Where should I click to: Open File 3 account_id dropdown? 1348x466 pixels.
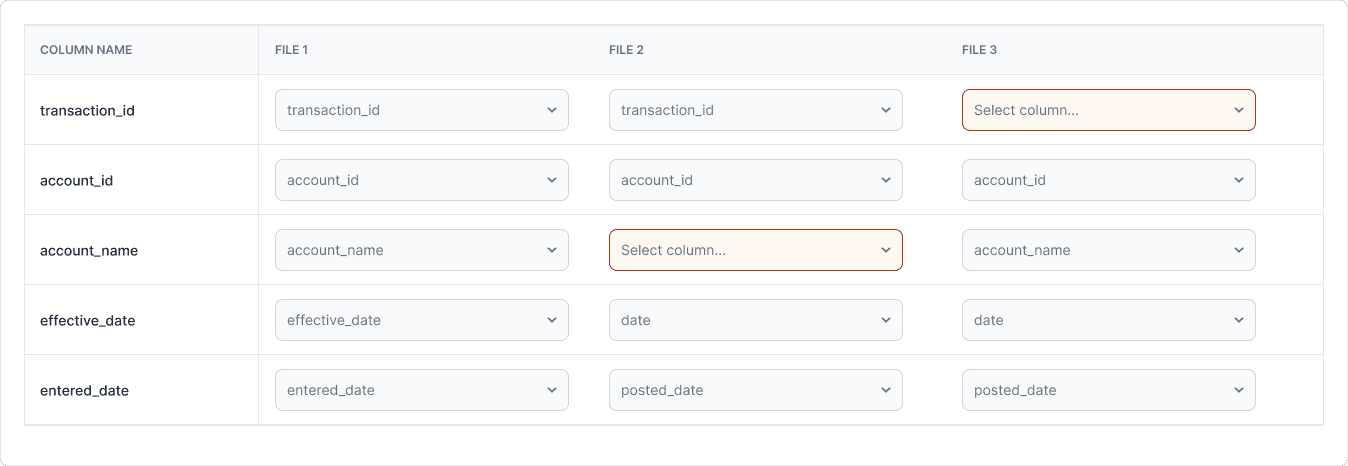[1108, 180]
